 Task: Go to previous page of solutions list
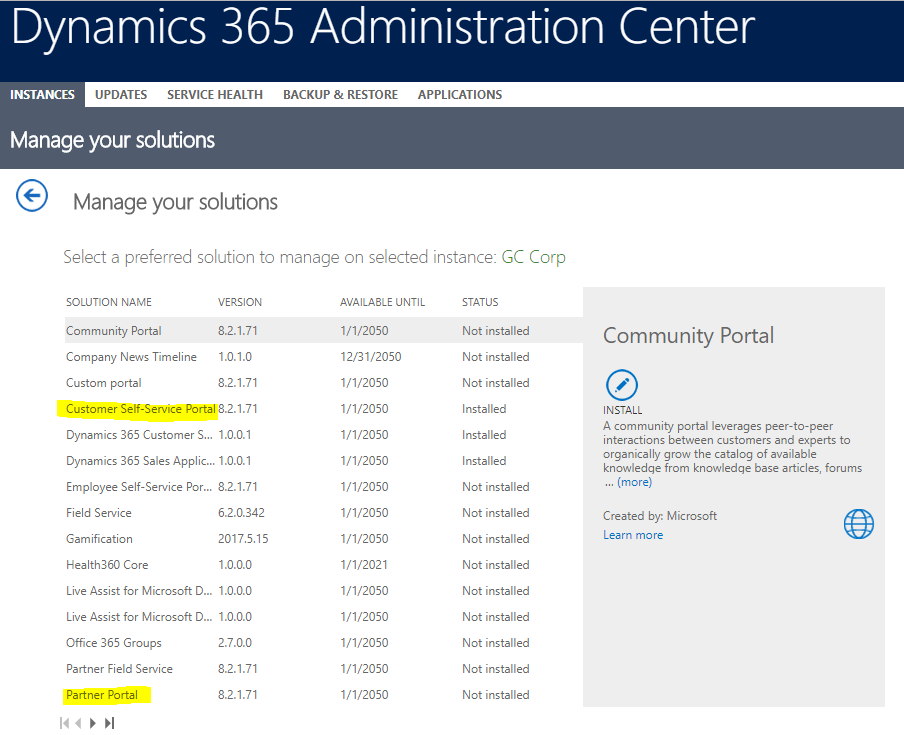[78, 723]
